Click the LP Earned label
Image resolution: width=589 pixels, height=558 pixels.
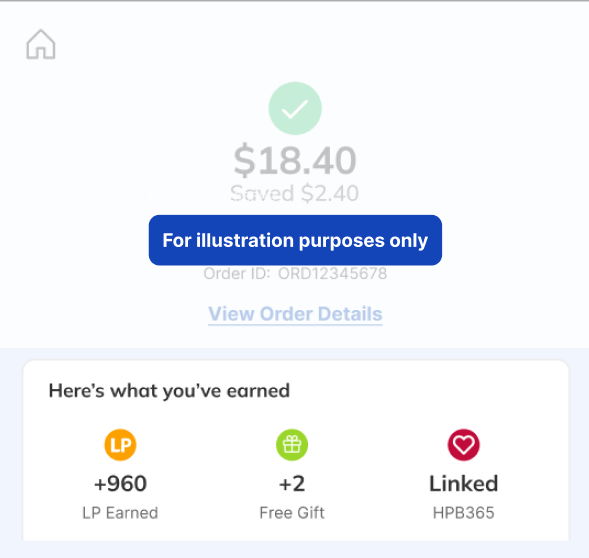[x=120, y=513]
